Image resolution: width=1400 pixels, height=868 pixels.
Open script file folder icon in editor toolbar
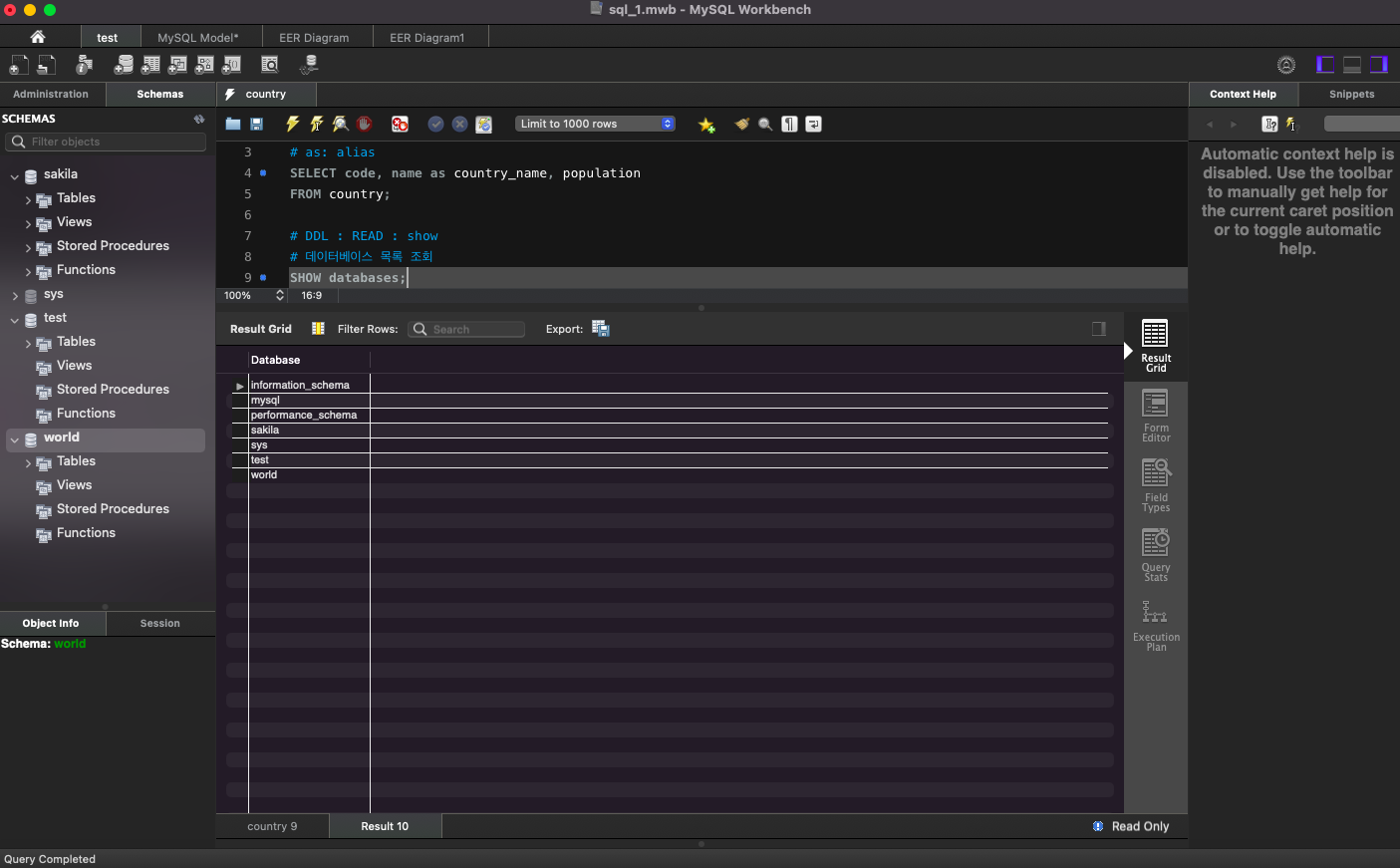pos(233,125)
